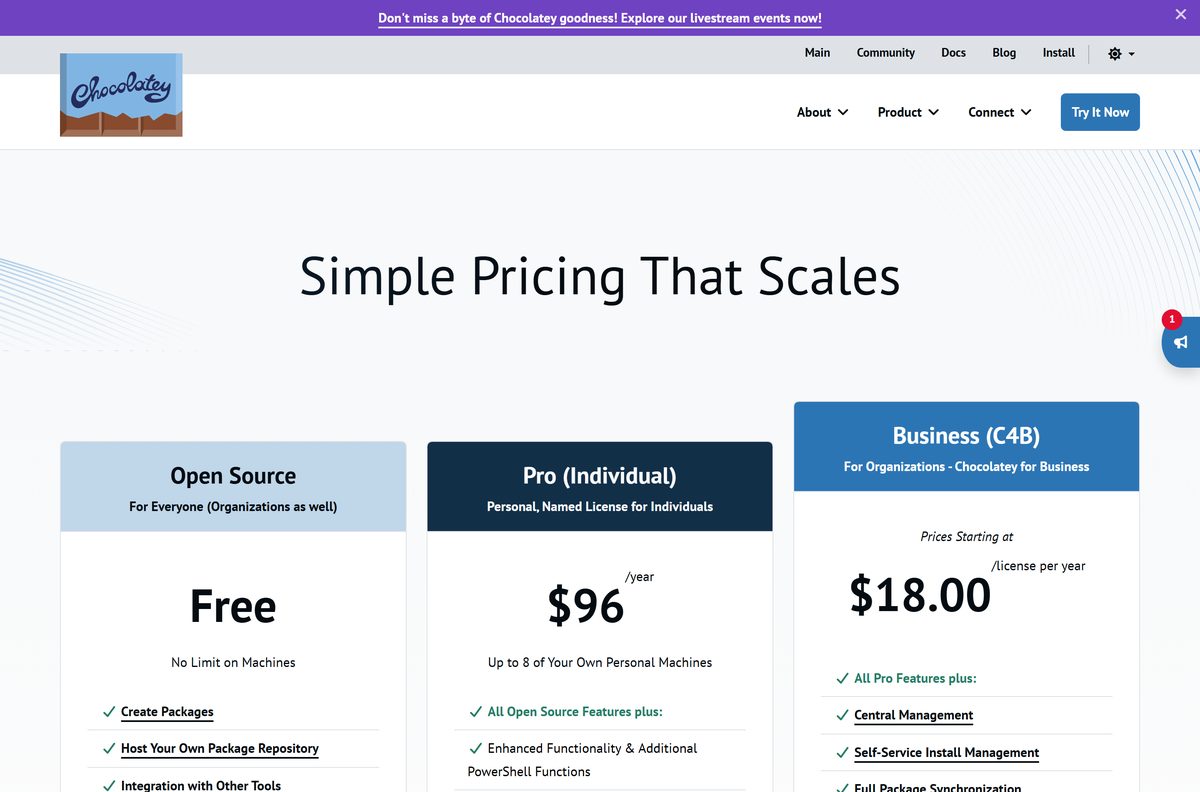Open the livestream events banner link
Image resolution: width=1200 pixels, height=792 pixels.
pos(600,18)
